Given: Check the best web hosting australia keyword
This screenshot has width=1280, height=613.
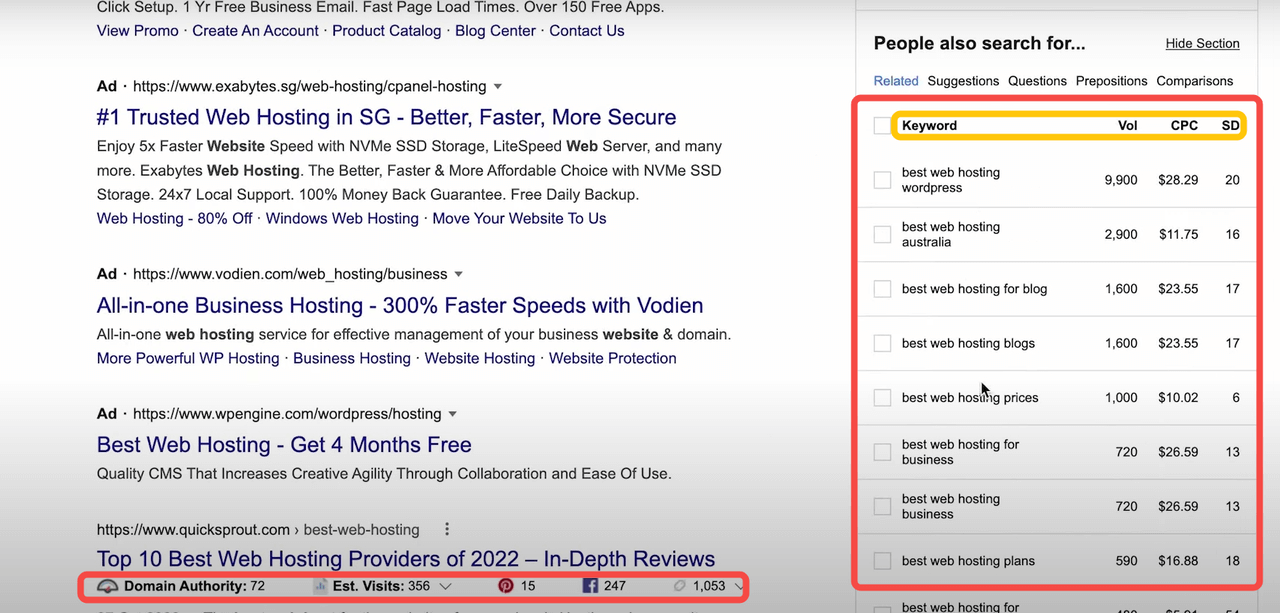Looking at the screenshot, I should pyautogui.click(x=882, y=234).
